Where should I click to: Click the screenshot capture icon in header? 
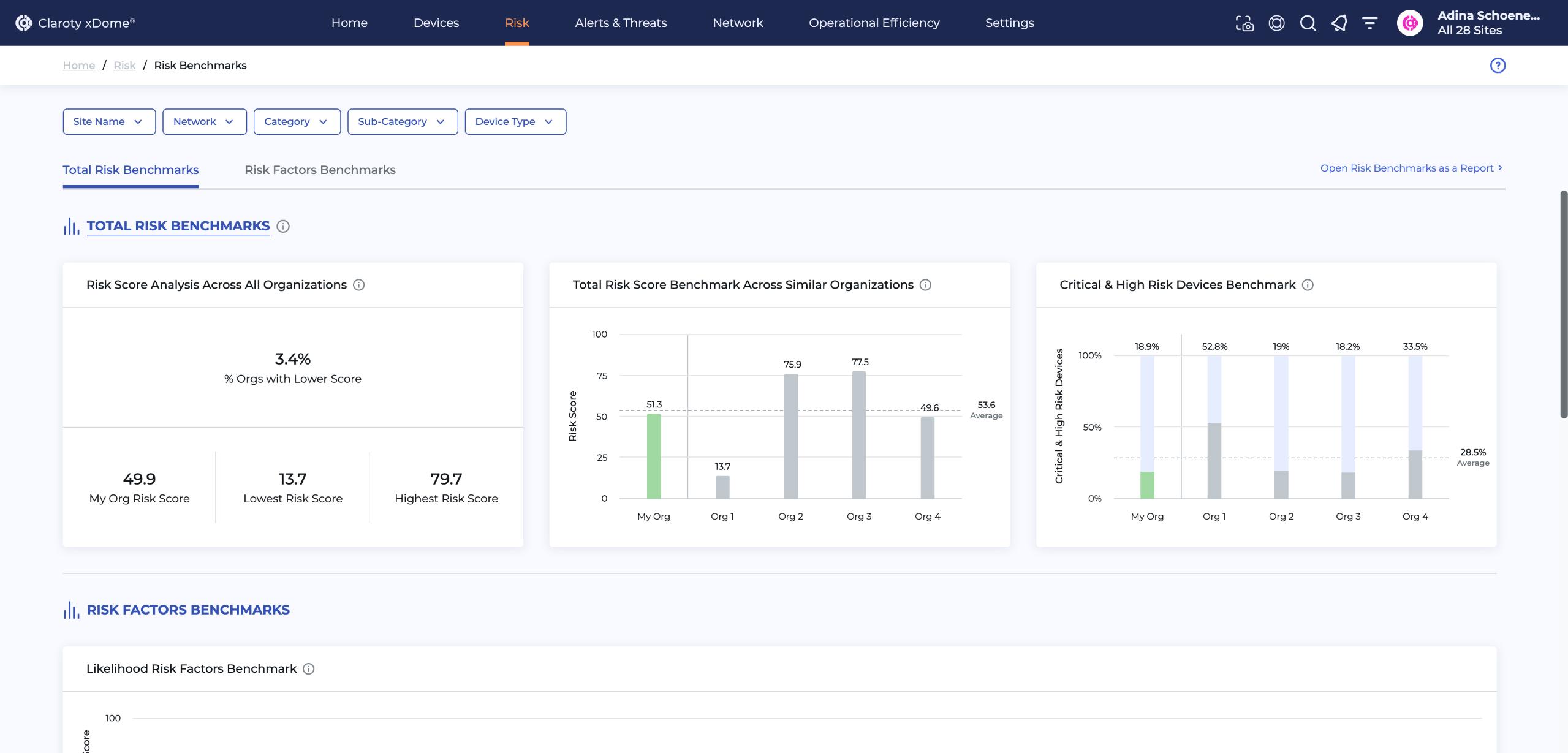coord(1244,23)
